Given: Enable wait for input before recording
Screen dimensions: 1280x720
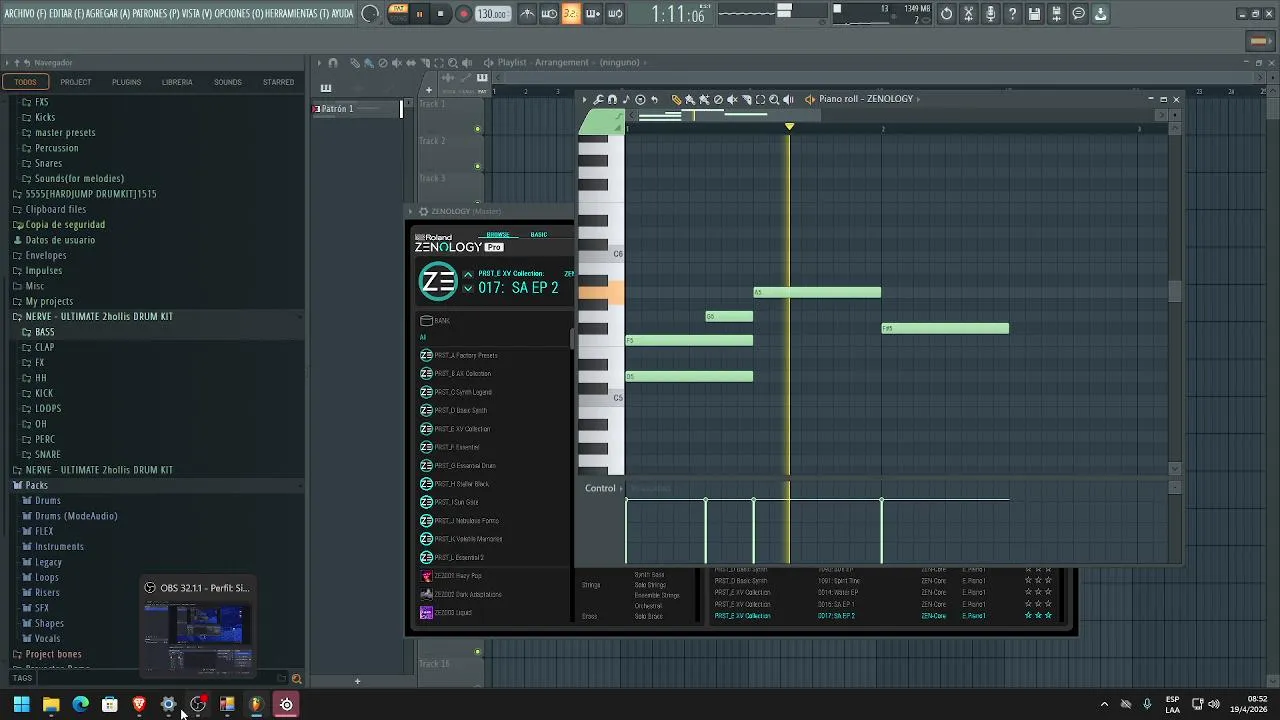Looking at the screenshot, I should coord(549,14).
